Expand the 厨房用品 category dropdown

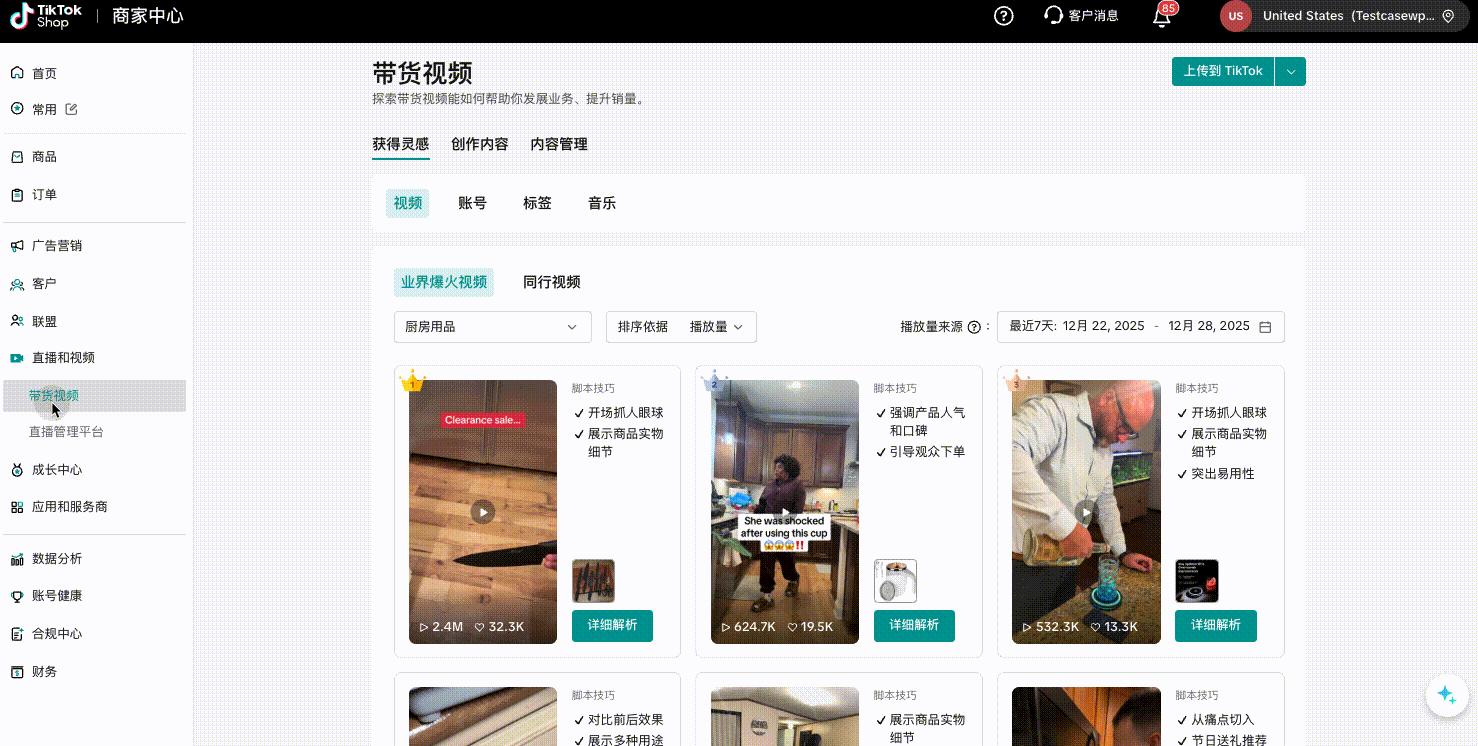pos(491,327)
